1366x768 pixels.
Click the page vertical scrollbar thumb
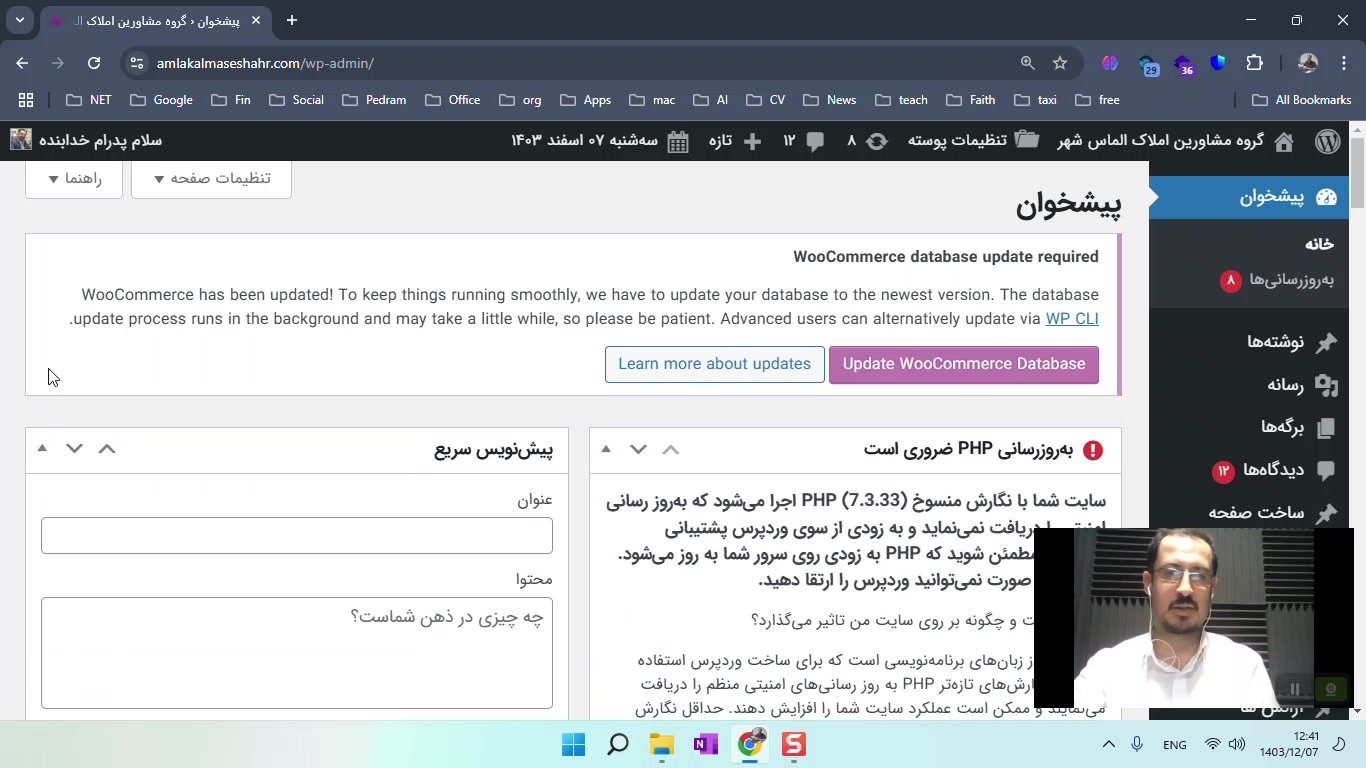(x=1357, y=172)
